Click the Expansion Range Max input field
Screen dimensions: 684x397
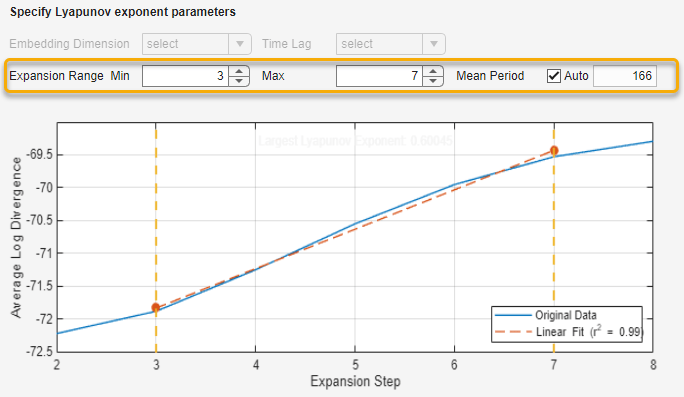click(x=379, y=76)
